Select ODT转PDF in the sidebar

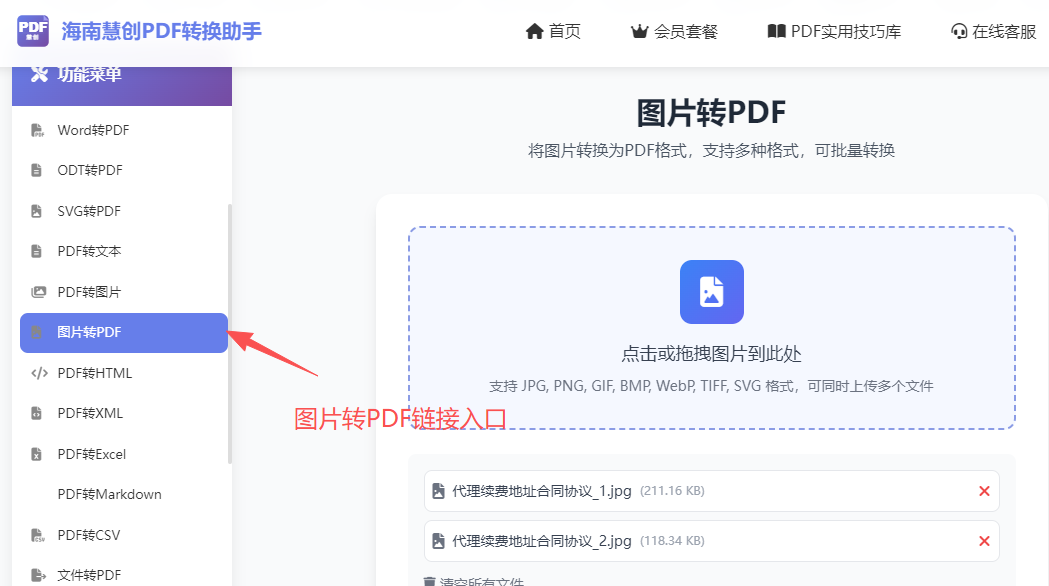point(124,171)
